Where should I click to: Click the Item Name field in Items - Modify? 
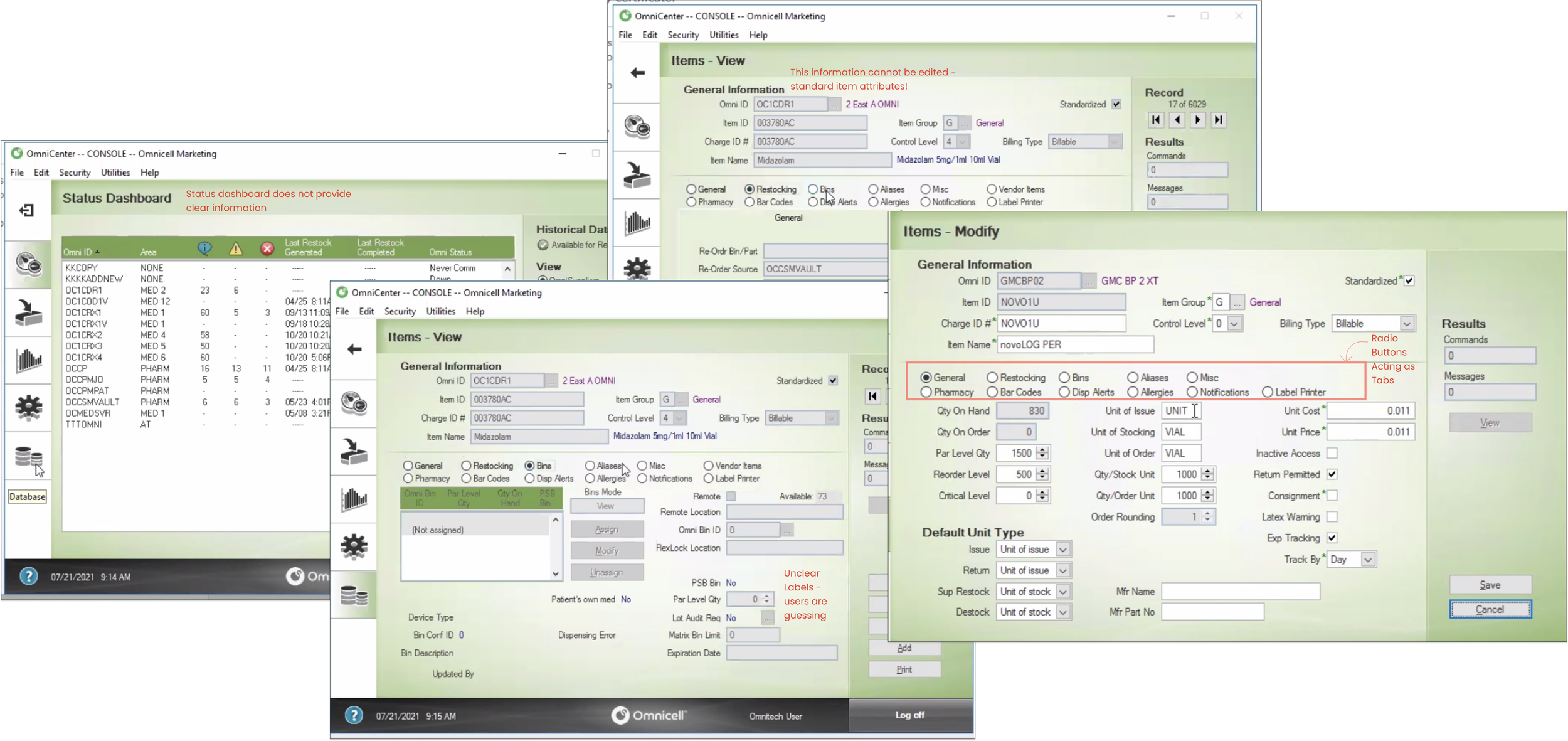[x=1075, y=344]
